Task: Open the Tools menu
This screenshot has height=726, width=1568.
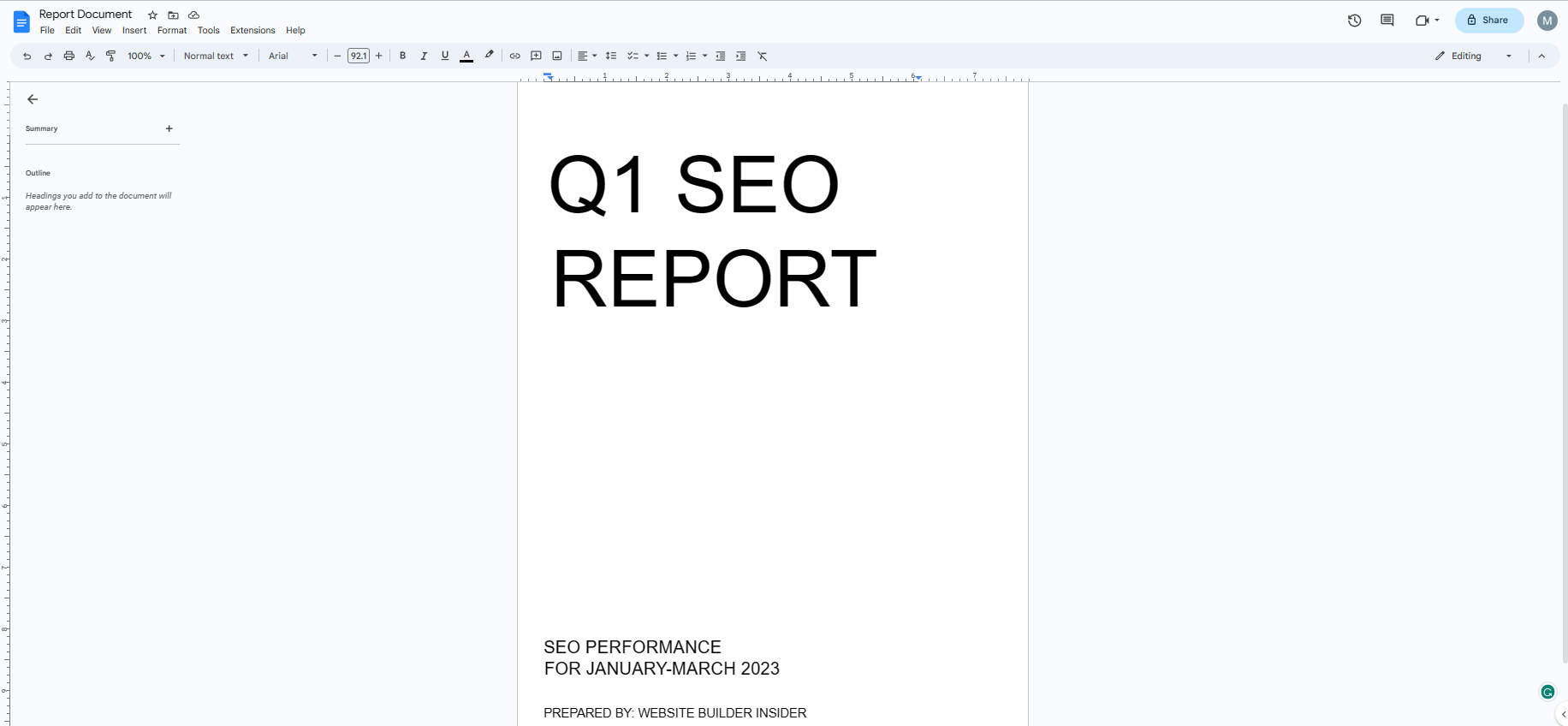Action: pos(209,30)
